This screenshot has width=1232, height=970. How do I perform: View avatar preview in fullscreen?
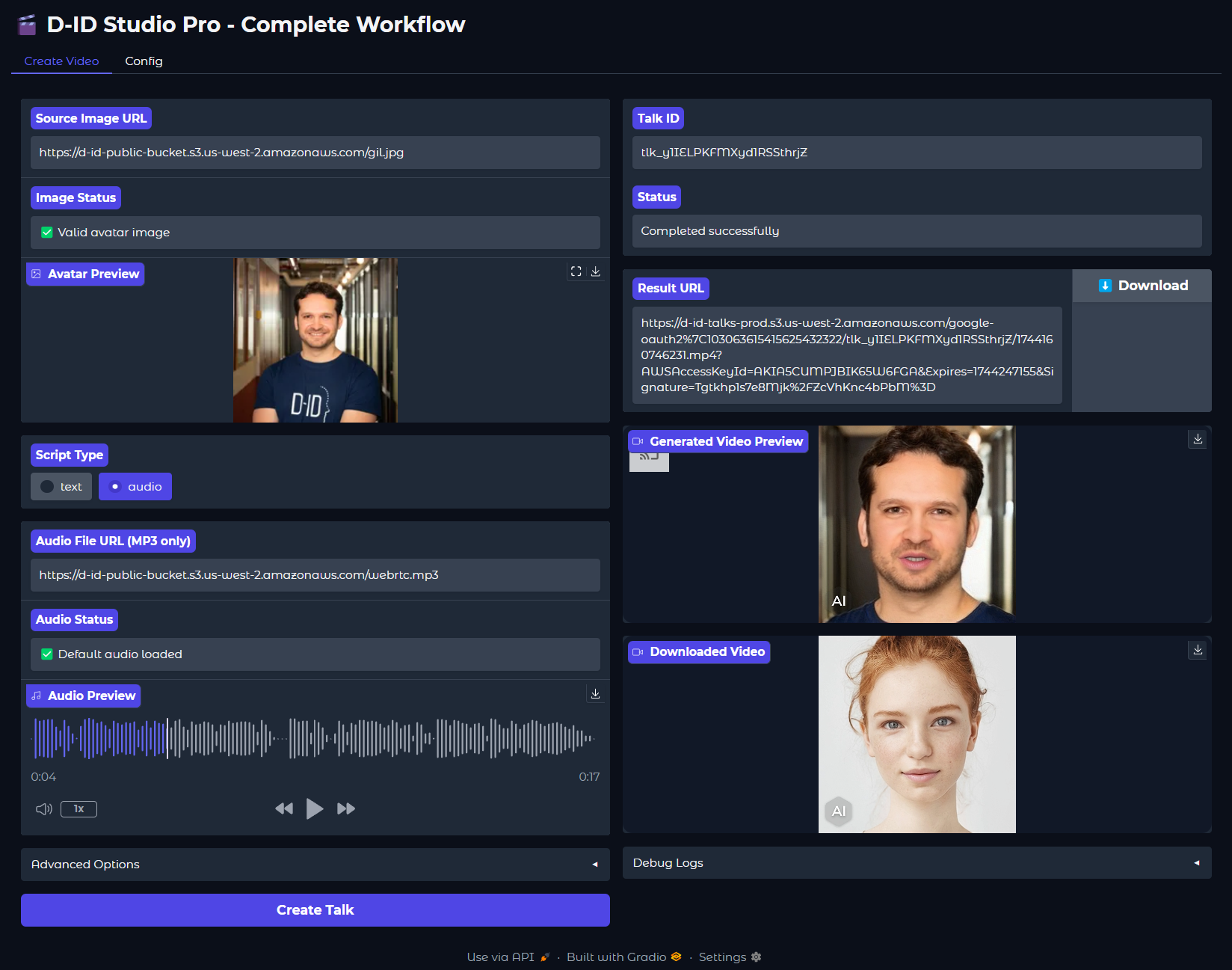[576, 271]
